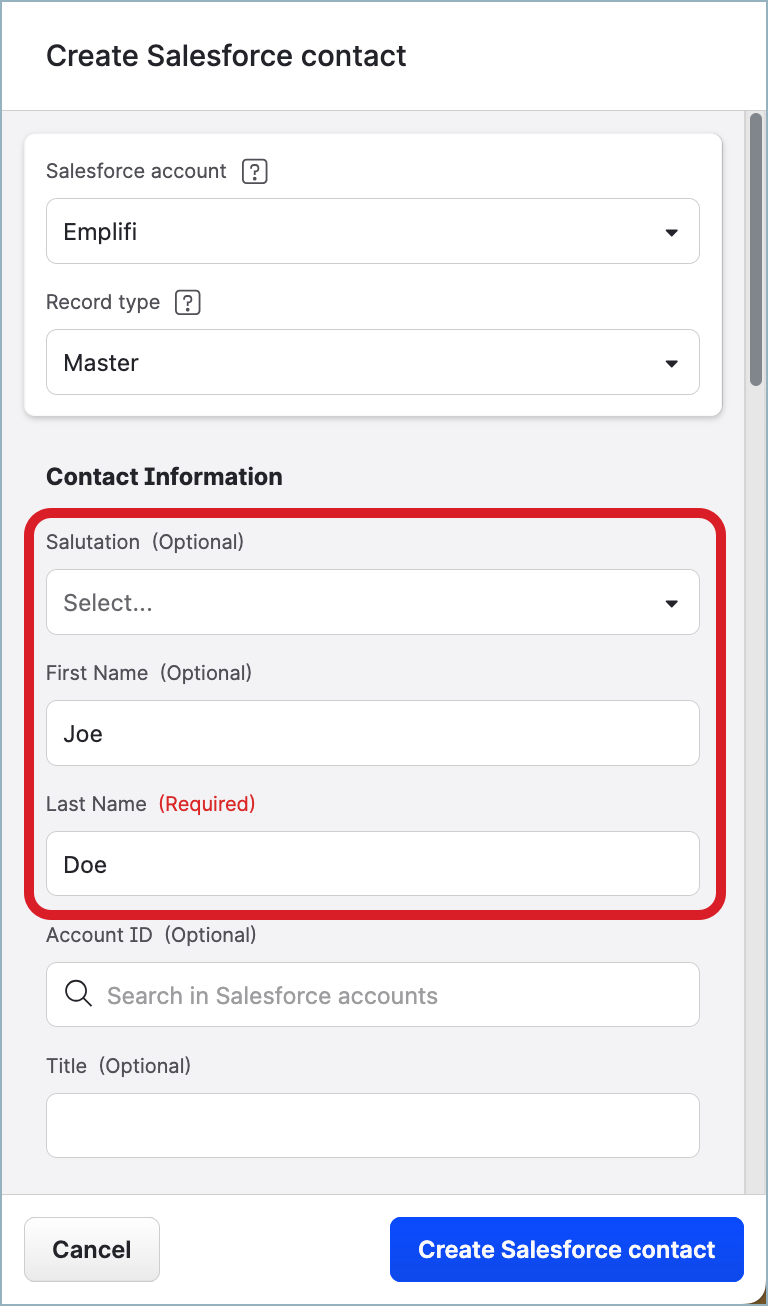This screenshot has width=768, height=1306.
Task: Click the First Name field label
Action: coord(97,673)
